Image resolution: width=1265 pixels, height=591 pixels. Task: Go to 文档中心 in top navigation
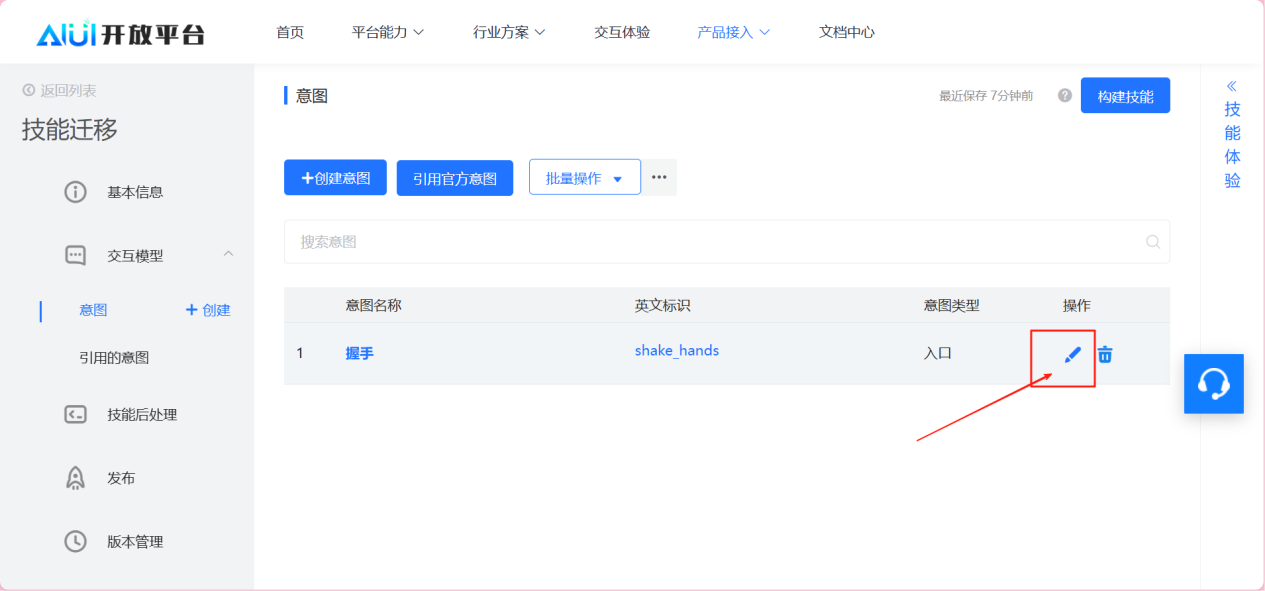point(846,32)
